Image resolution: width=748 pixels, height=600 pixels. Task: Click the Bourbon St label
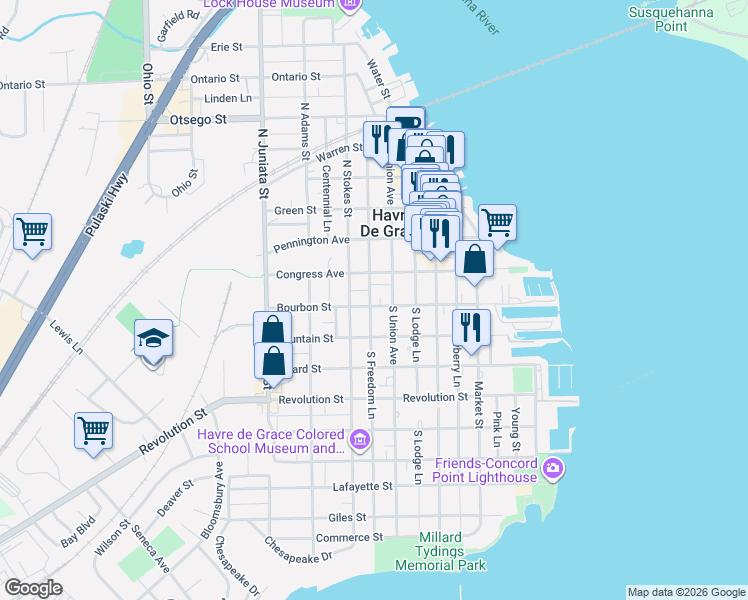point(304,308)
